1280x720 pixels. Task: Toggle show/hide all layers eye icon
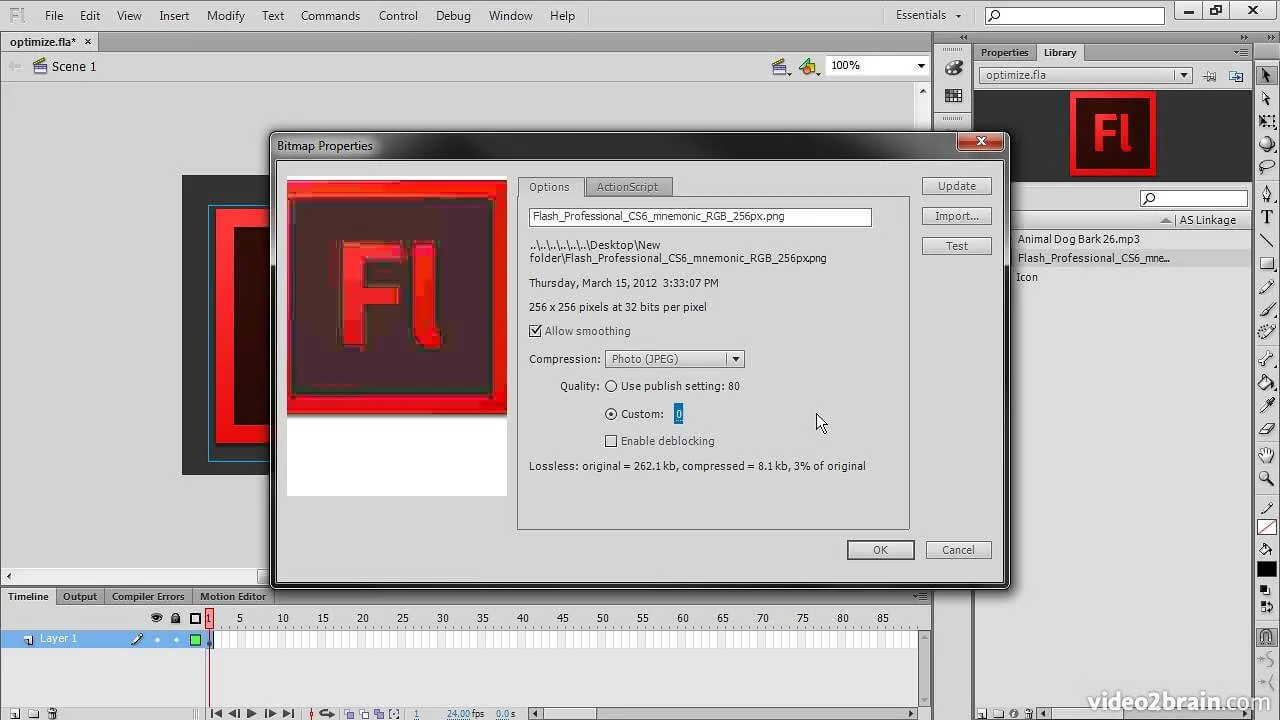pyautogui.click(x=157, y=618)
